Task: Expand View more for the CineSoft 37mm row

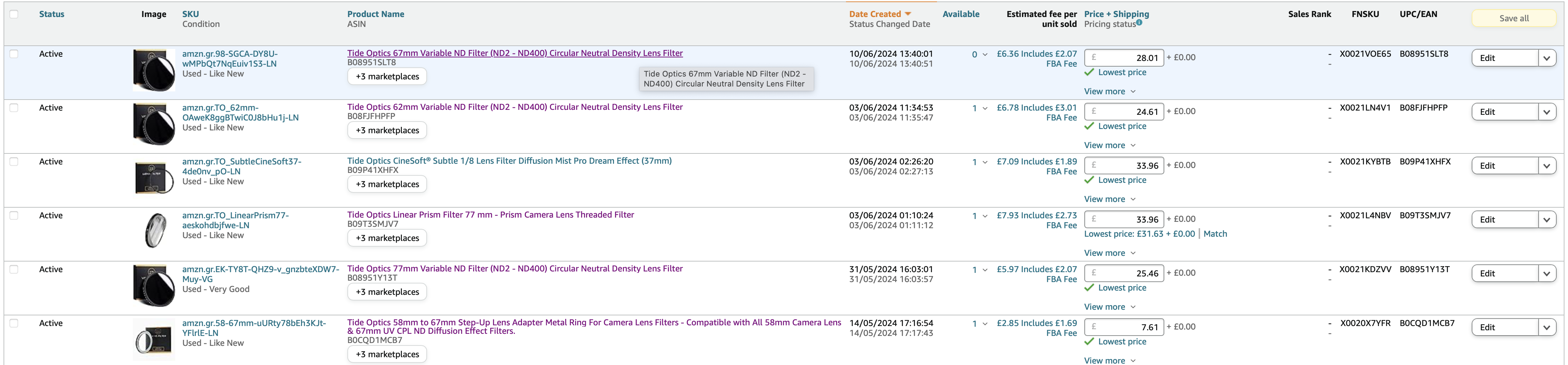Action: click(1110, 199)
